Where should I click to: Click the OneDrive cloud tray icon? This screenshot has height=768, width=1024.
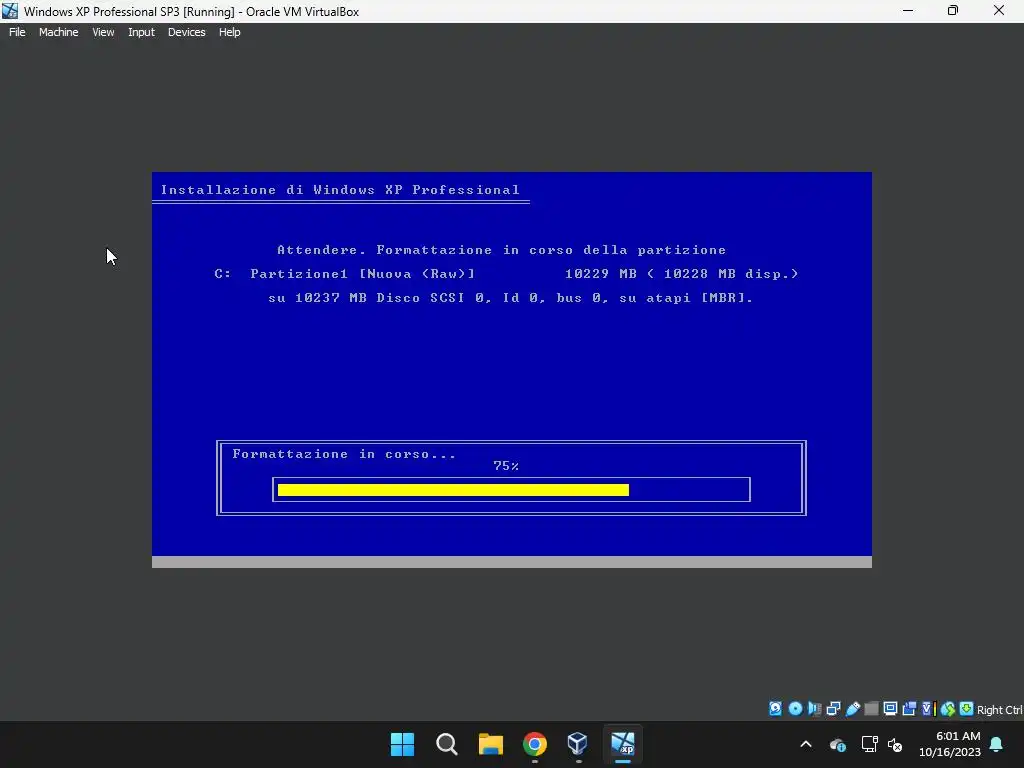838,744
